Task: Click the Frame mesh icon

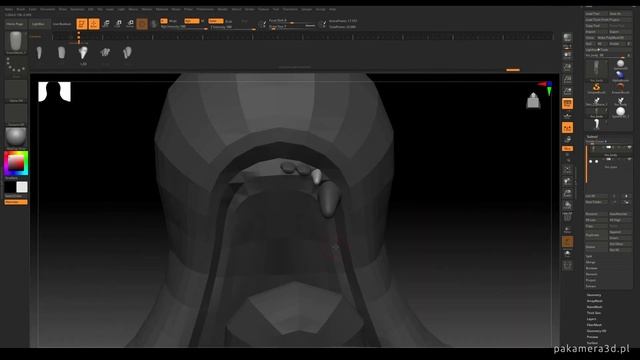Action: (567, 169)
